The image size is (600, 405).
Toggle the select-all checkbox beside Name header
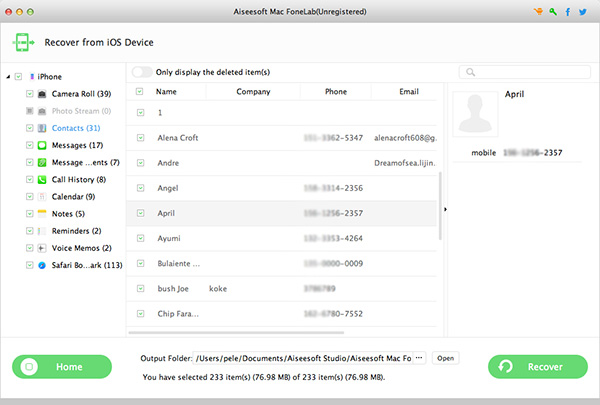[140, 92]
